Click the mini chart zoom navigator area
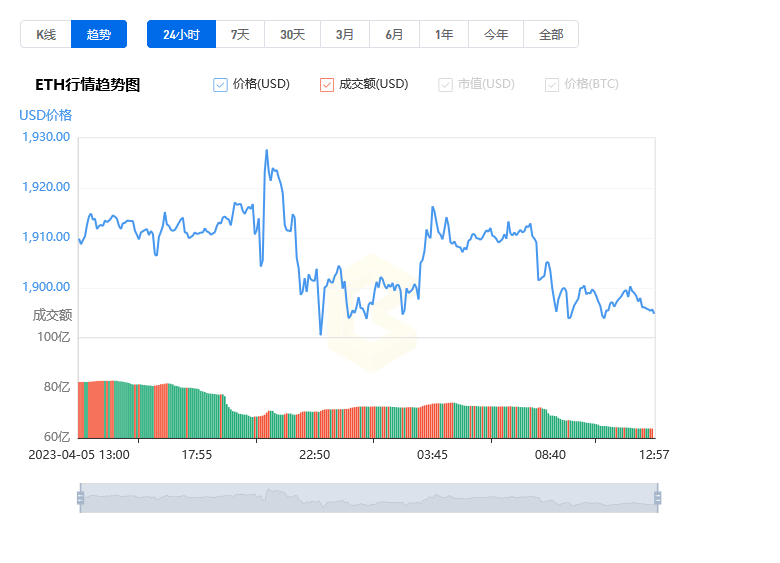Viewport: 780px width, 563px height. (x=369, y=498)
